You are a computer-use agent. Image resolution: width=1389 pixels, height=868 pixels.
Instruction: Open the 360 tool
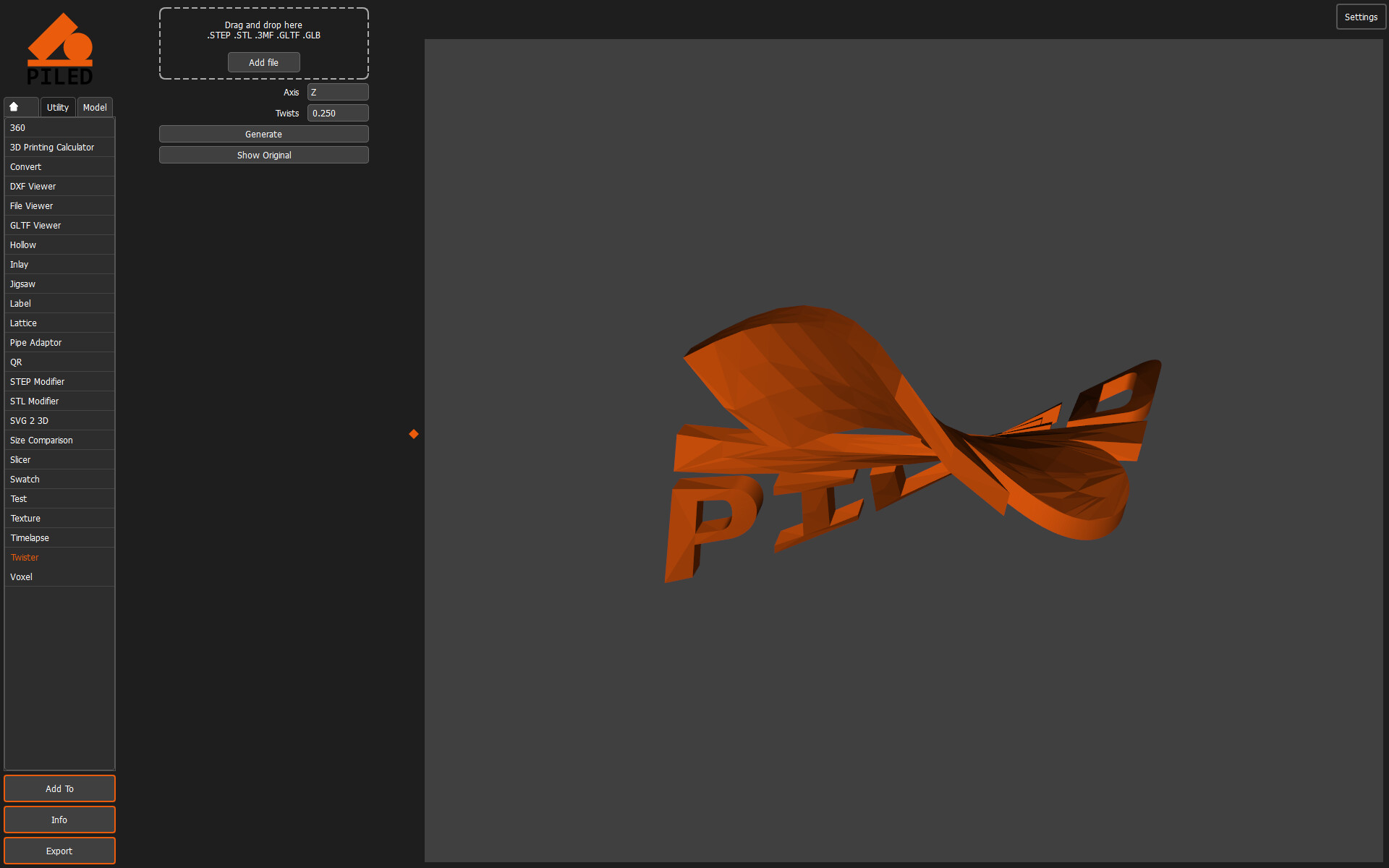click(59, 128)
